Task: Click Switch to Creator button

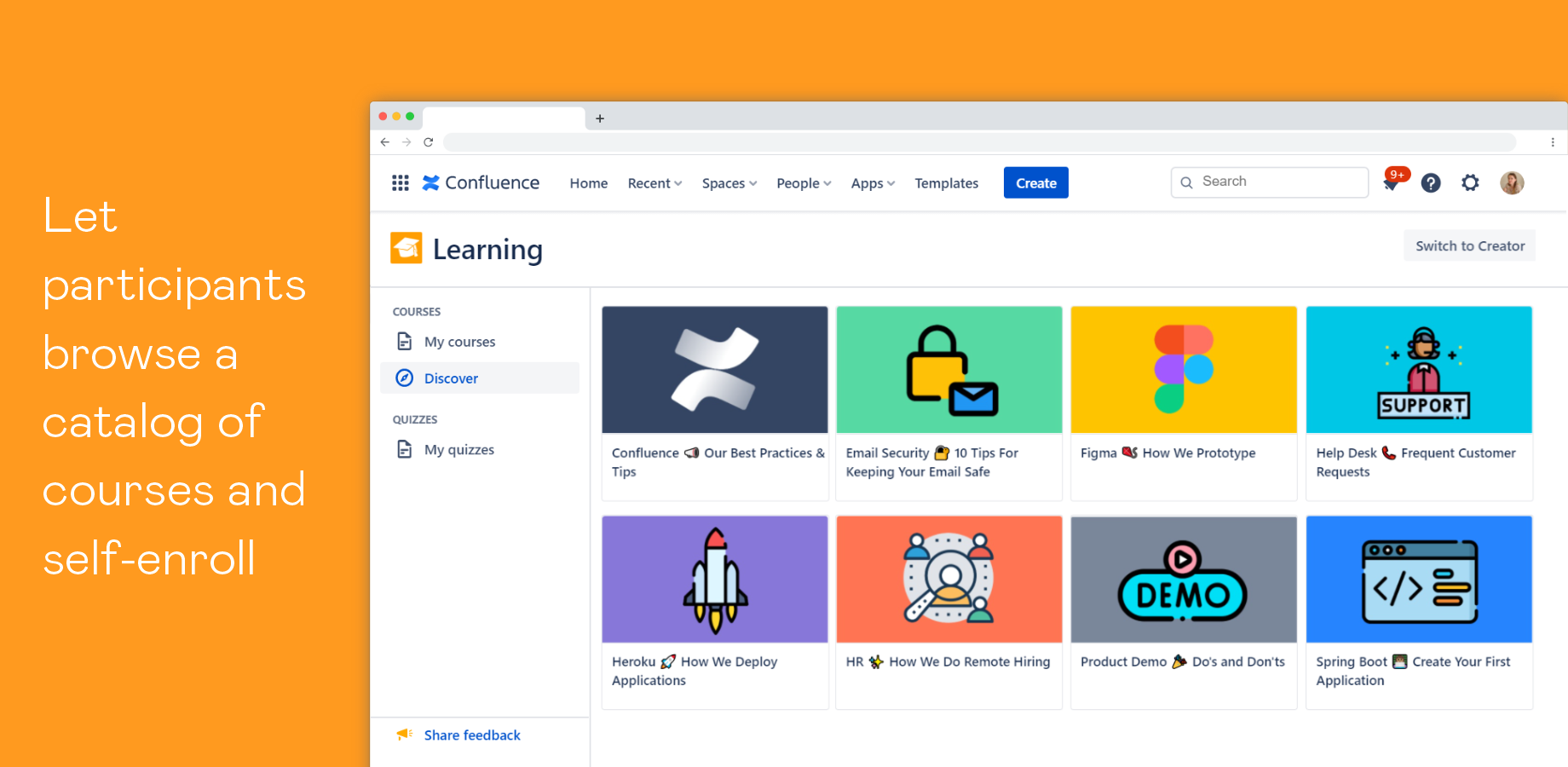Action: coord(1470,245)
